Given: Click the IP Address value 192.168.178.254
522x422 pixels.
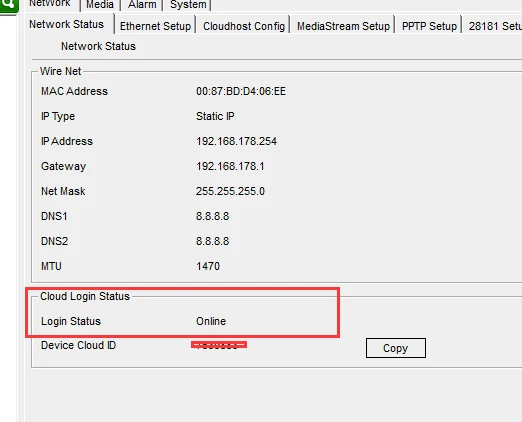Looking at the screenshot, I should pyautogui.click(x=236, y=141).
